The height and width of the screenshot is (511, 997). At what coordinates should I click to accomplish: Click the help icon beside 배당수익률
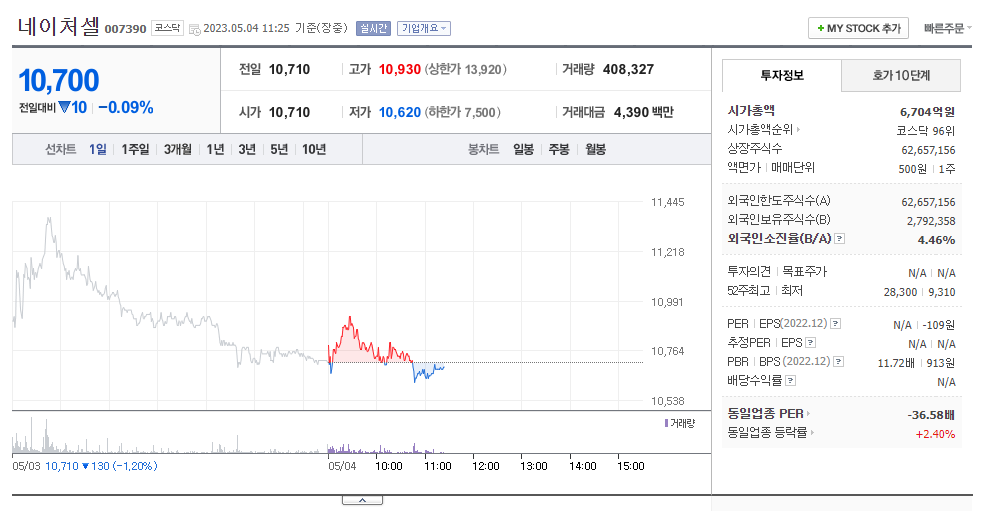coord(790,381)
